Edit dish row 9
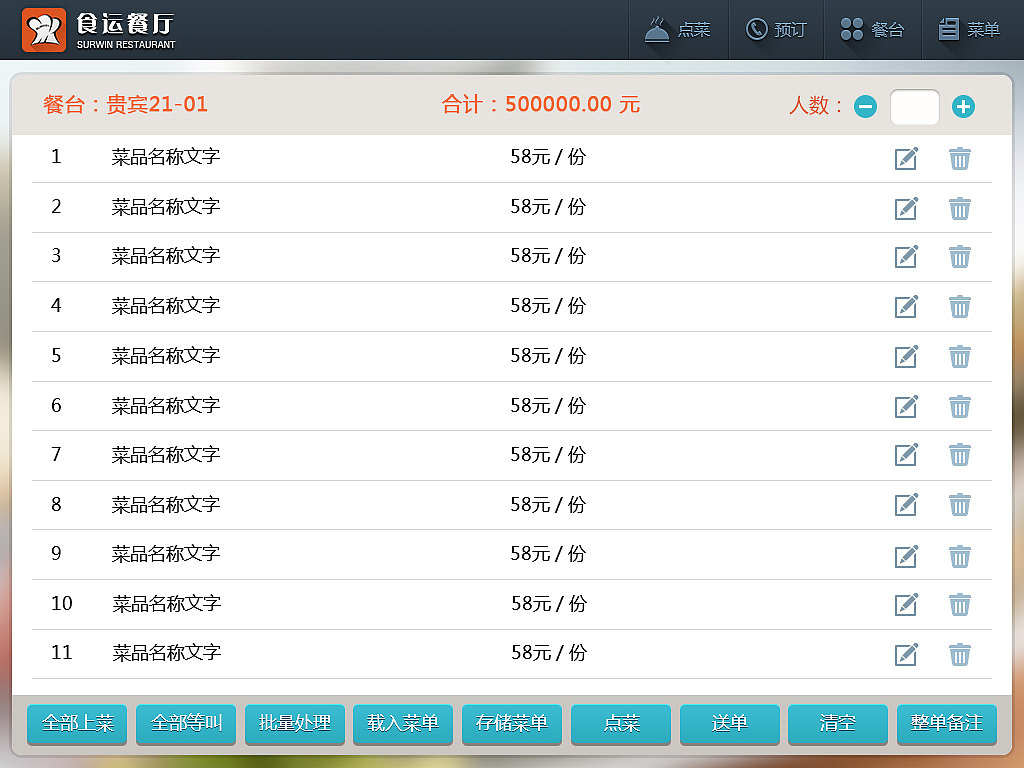 [x=906, y=556]
